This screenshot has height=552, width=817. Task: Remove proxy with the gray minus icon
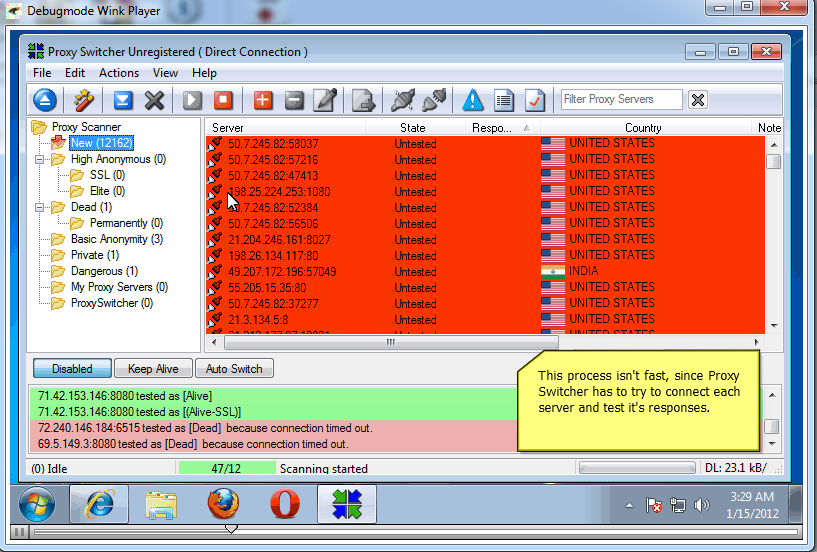pos(294,100)
